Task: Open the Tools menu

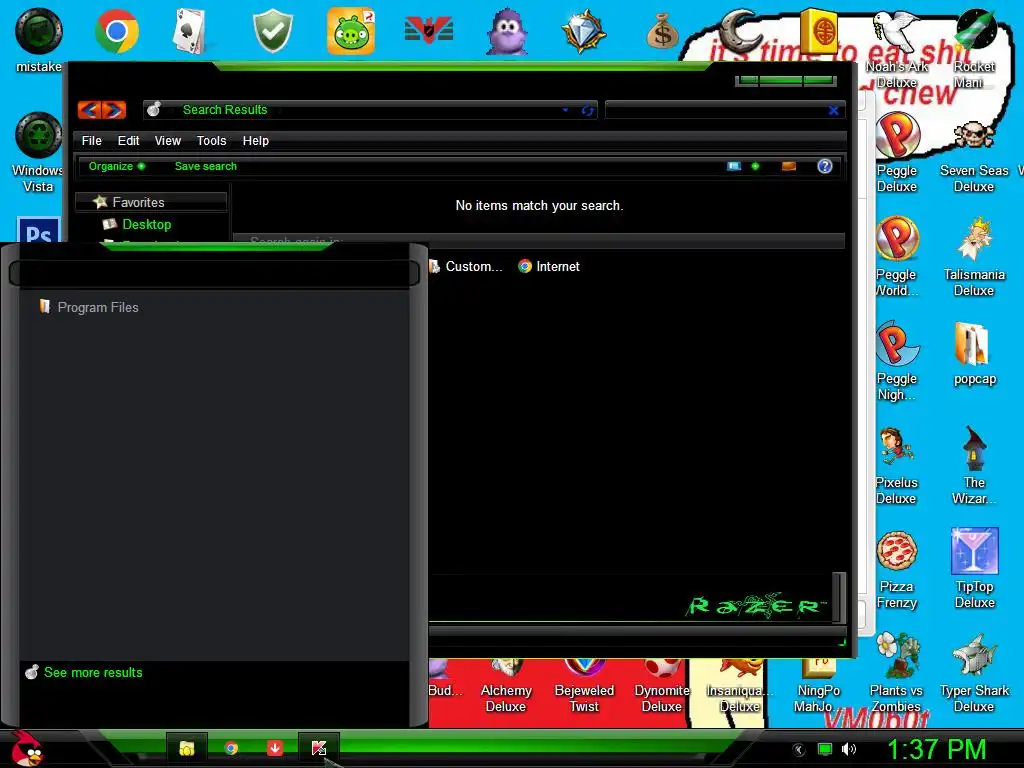Action: click(212, 140)
